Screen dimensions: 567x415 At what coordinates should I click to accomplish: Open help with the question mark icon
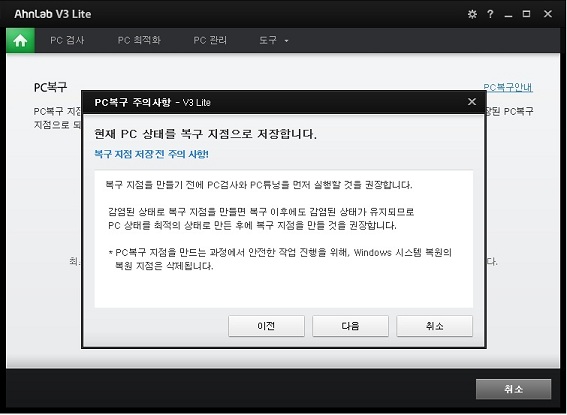point(490,14)
